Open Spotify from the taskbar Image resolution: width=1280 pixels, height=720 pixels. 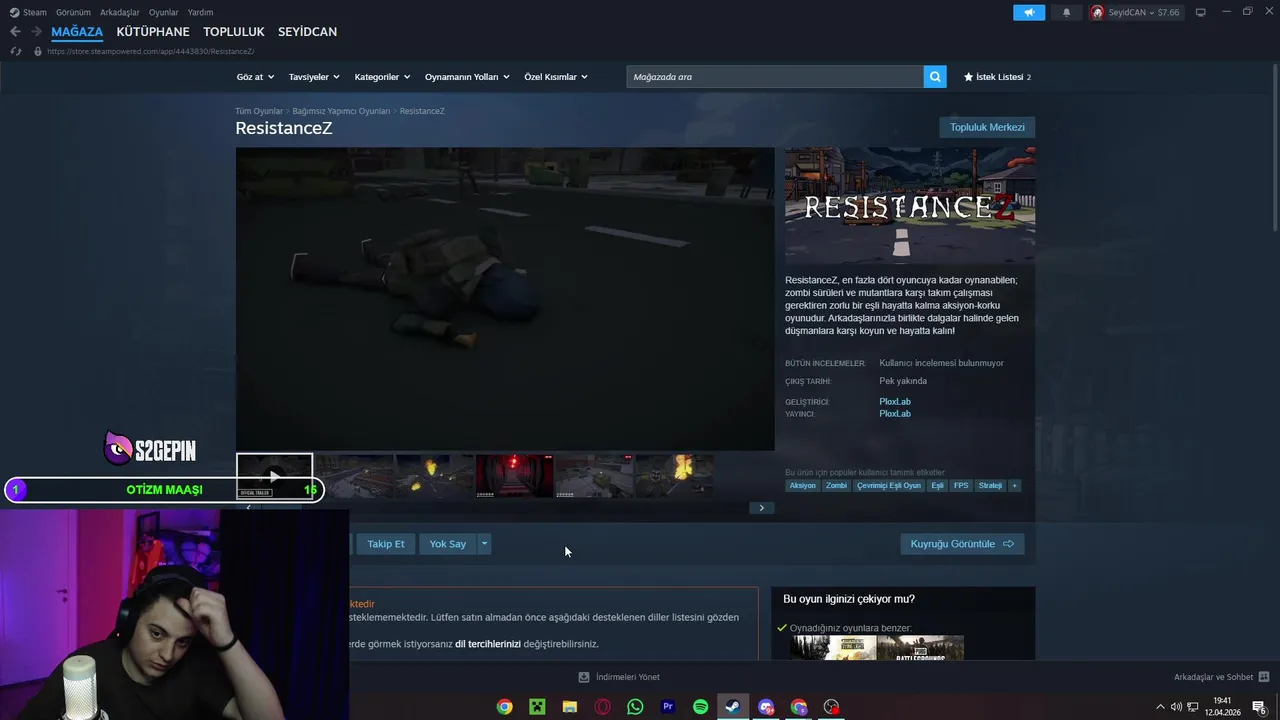(700, 707)
